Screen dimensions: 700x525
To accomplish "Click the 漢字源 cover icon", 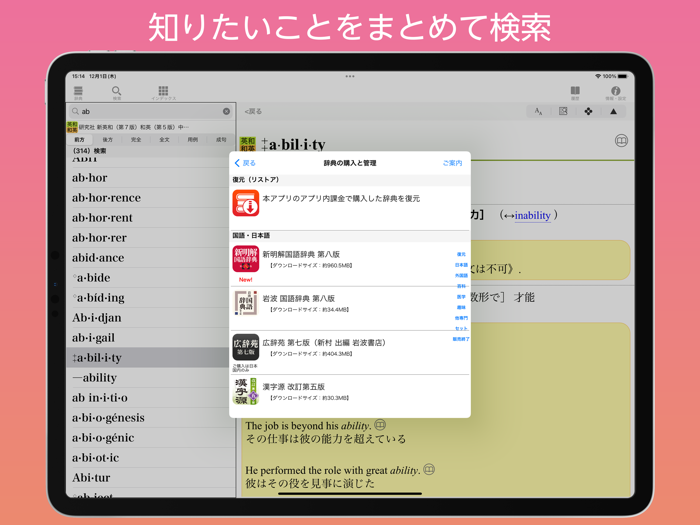I will 246,391.
